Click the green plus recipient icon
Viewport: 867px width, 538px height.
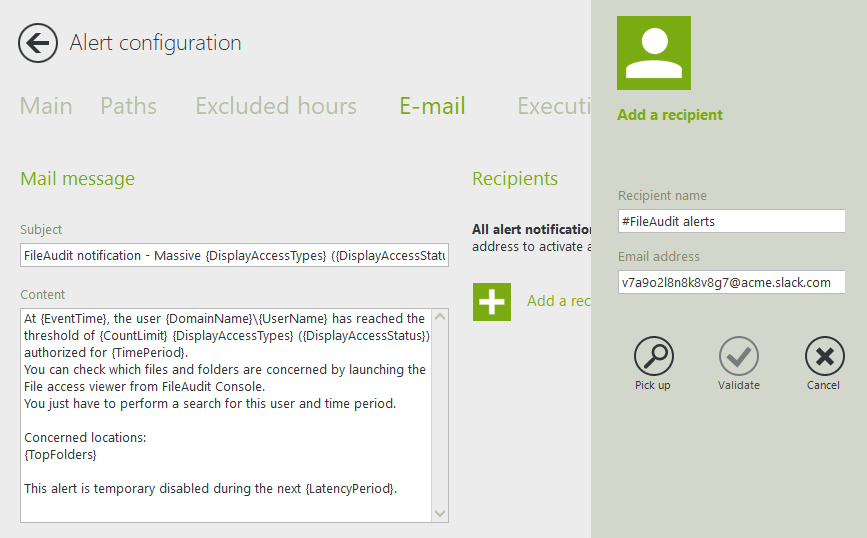point(491,301)
